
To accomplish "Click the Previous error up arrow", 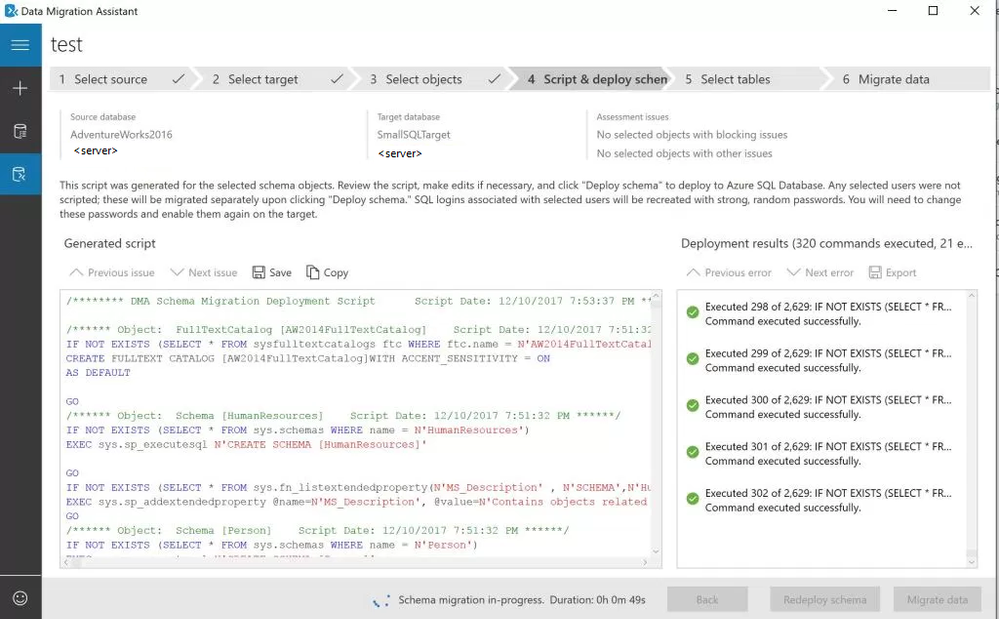I will 693,273.
